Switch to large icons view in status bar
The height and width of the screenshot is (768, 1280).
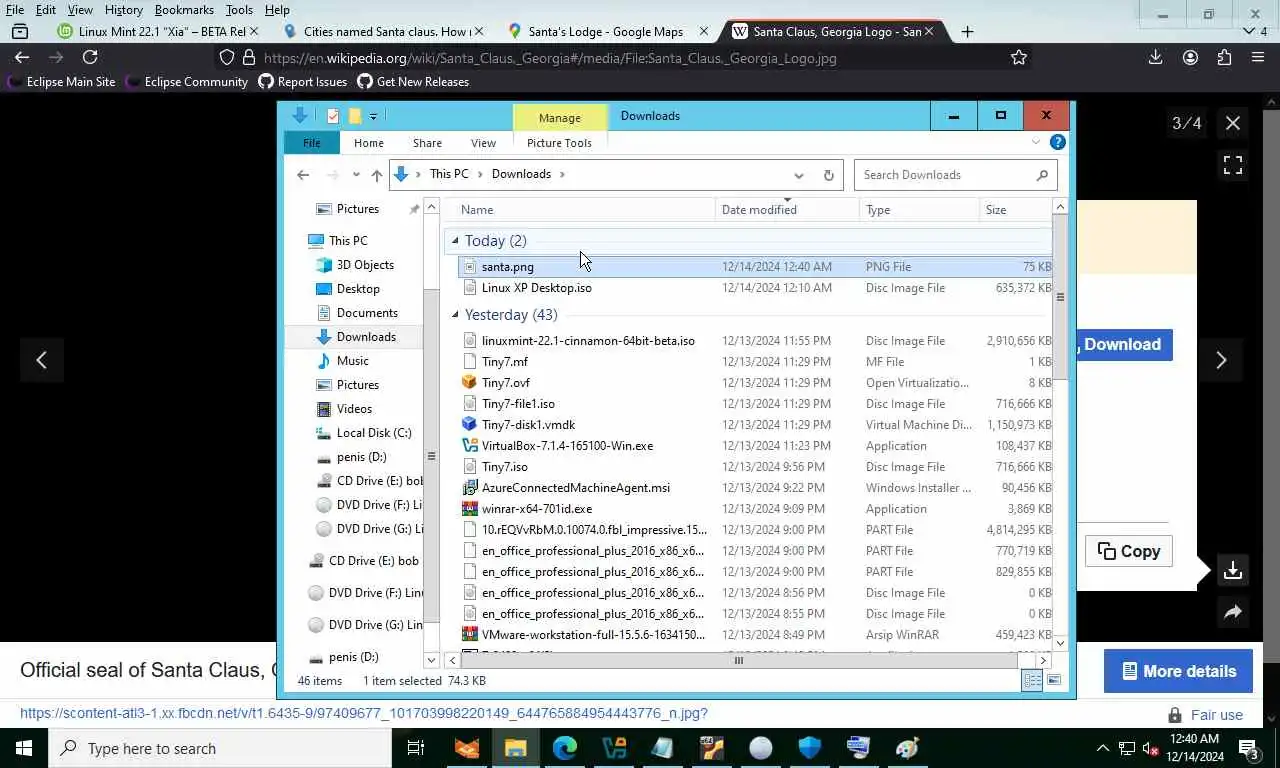pos(1053,681)
